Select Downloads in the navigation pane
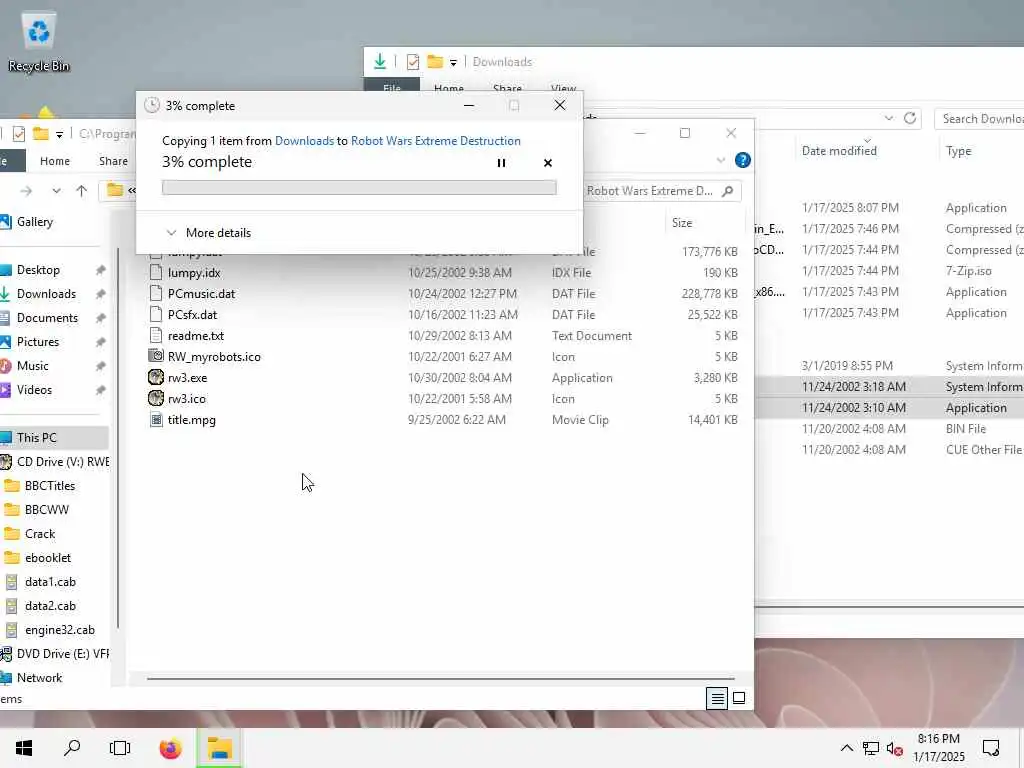1024x768 pixels. coord(46,294)
